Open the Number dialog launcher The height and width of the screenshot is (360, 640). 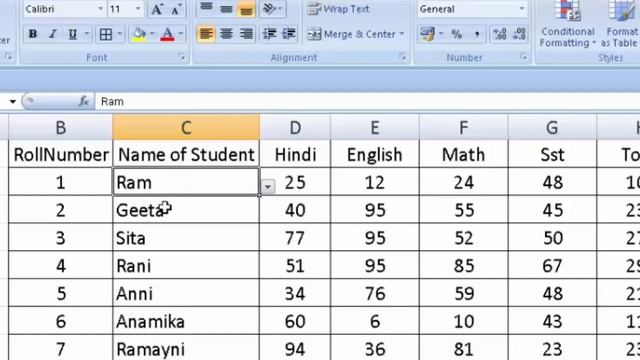coord(524,58)
